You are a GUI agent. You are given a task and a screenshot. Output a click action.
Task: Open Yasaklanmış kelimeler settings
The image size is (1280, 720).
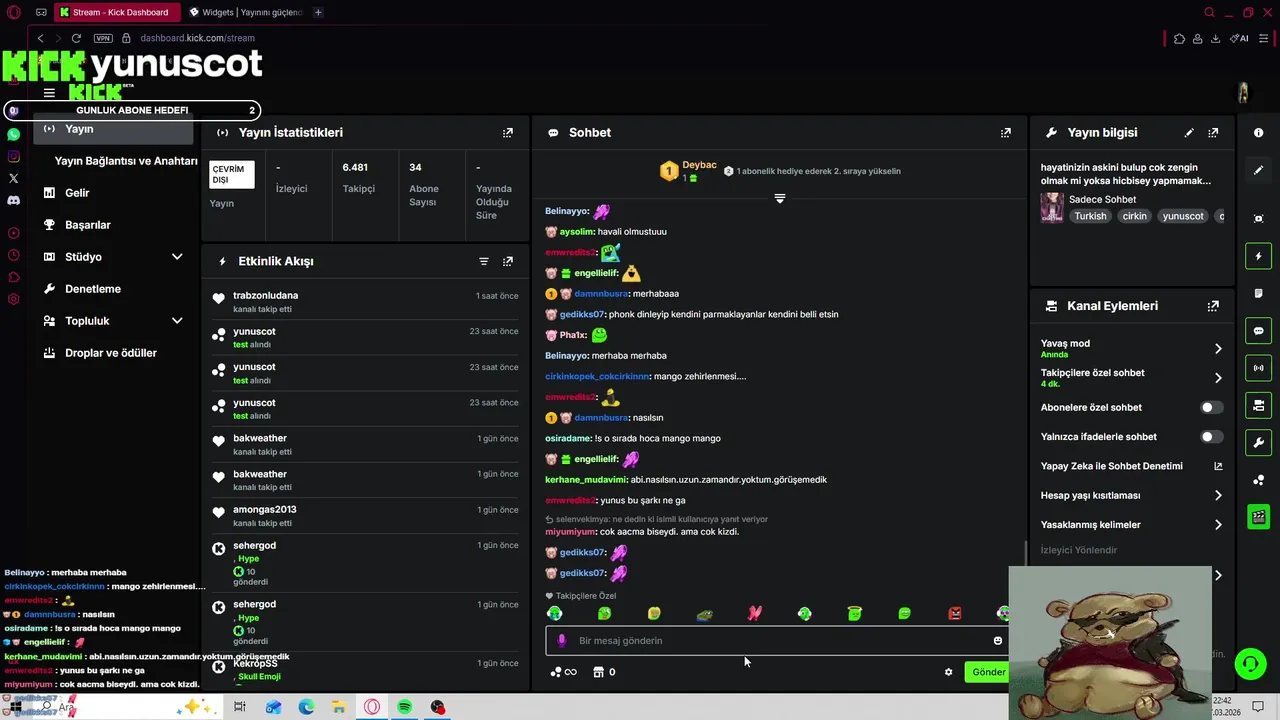(1131, 525)
